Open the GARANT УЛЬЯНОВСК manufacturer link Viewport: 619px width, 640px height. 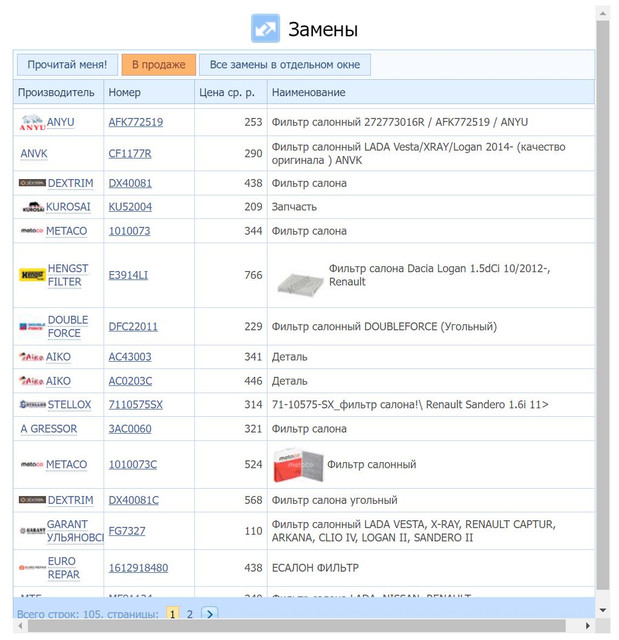pos(75,531)
